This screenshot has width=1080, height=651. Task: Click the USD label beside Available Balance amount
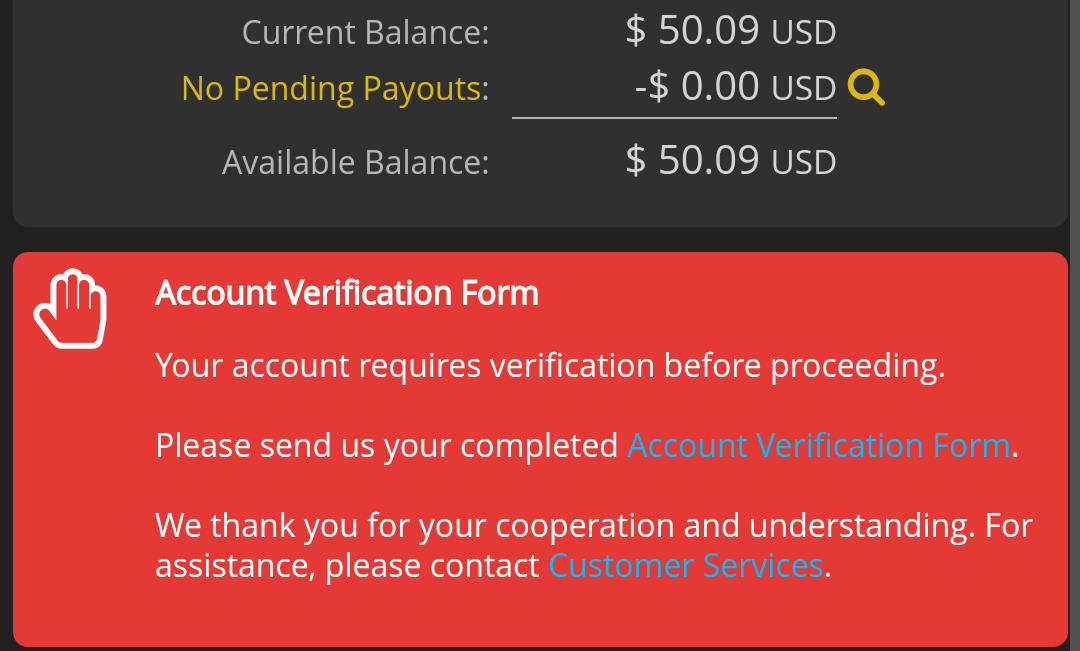tap(804, 163)
